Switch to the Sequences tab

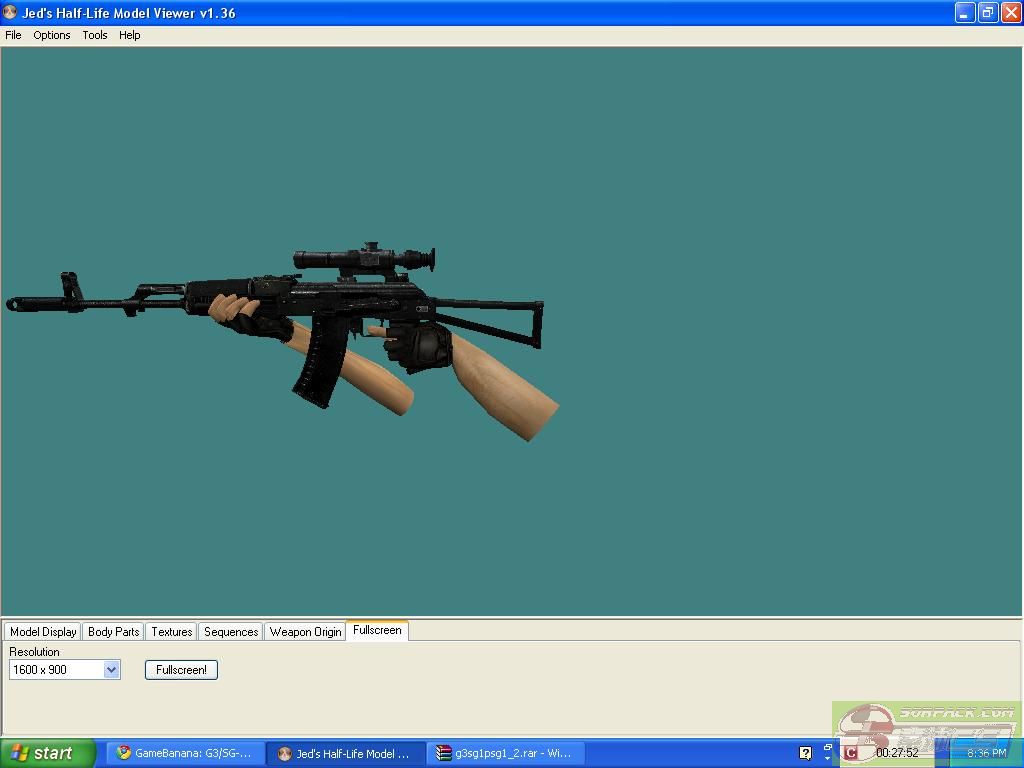click(x=231, y=632)
